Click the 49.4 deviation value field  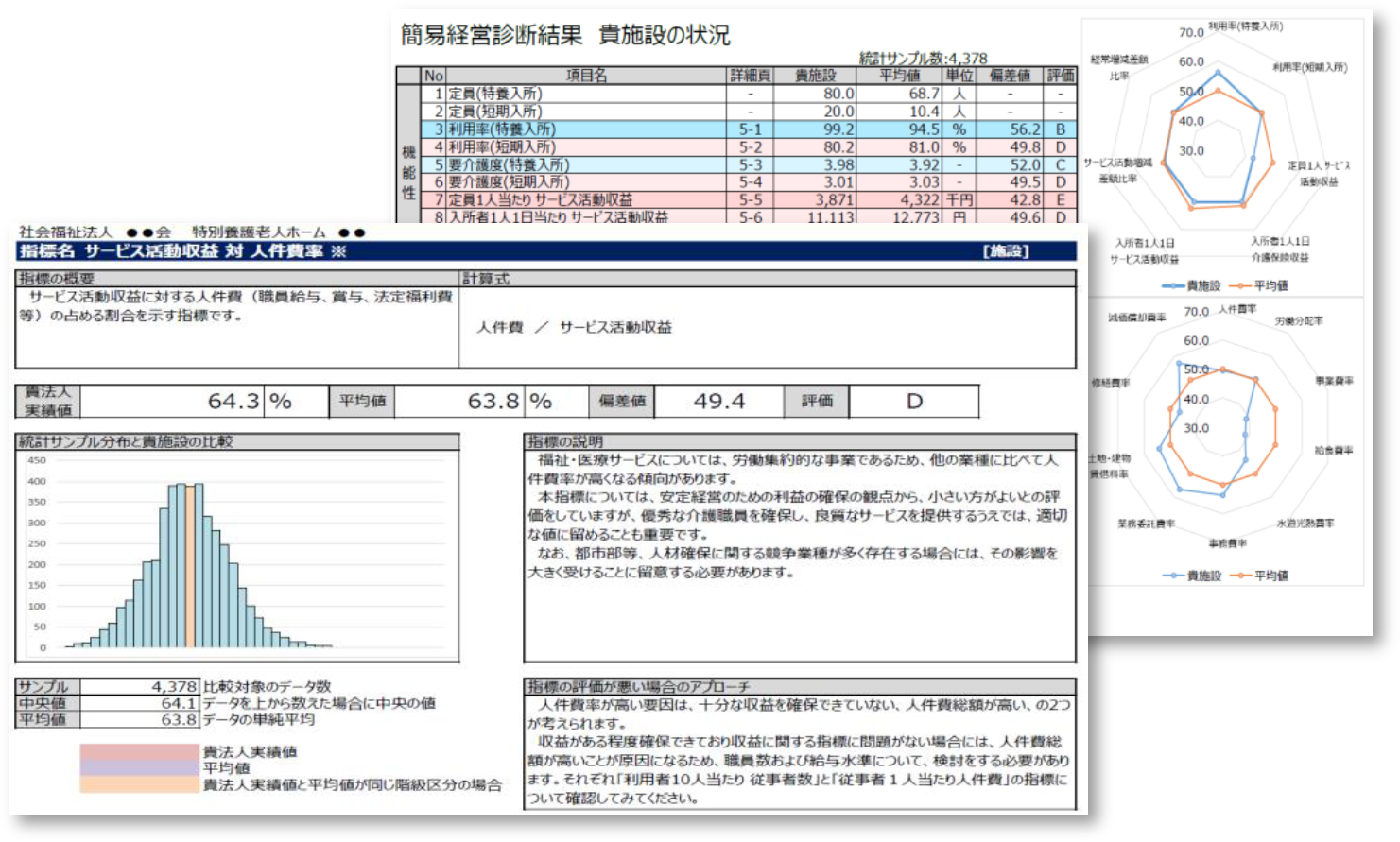click(x=719, y=401)
